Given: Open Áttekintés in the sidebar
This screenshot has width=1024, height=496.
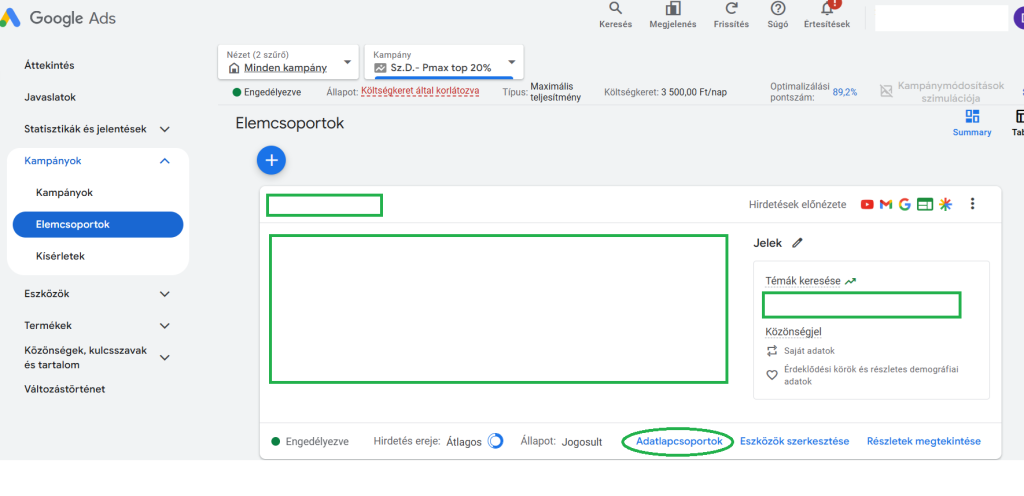Looking at the screenshot, I should (50, 66).
